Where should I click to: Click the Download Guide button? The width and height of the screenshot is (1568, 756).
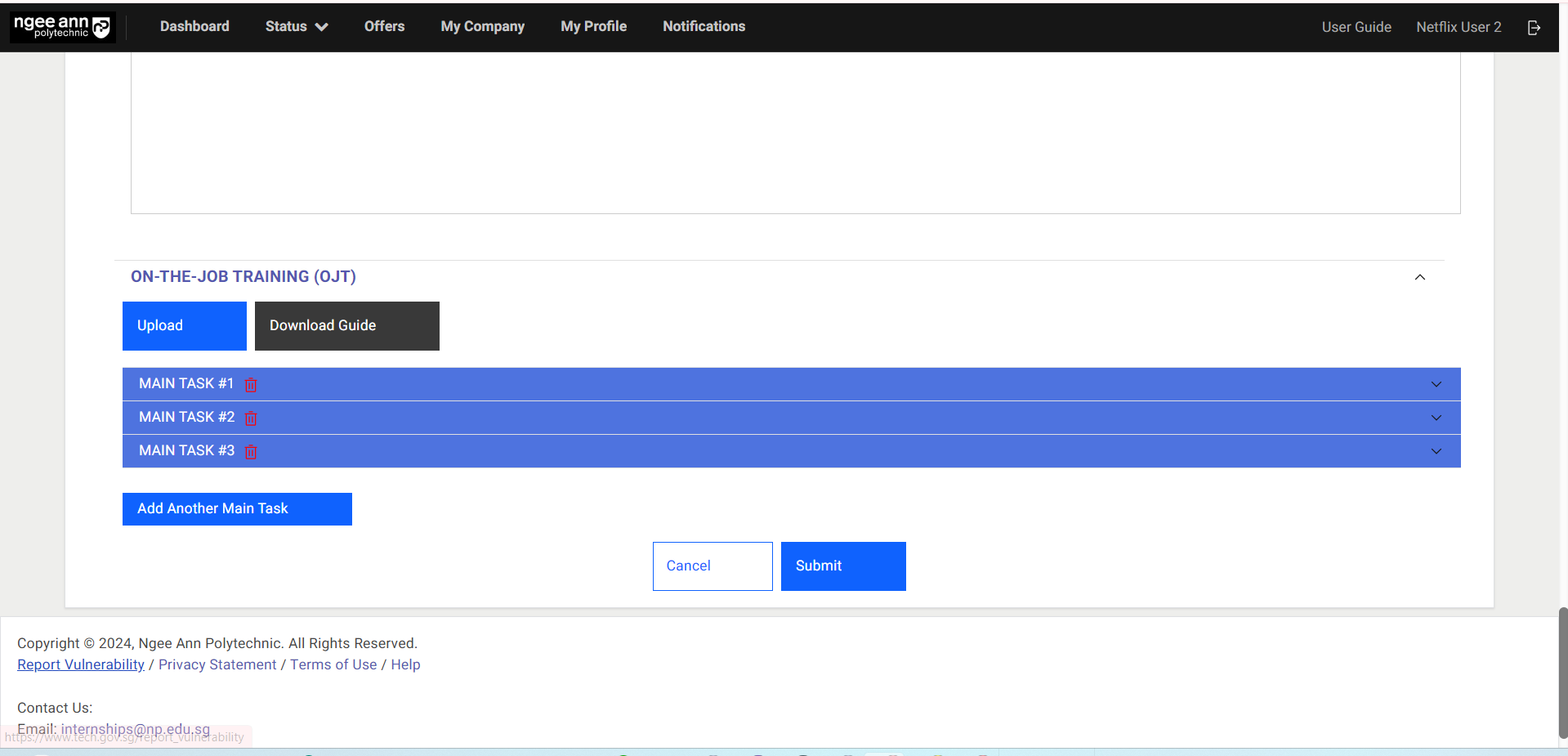[346, 326]
